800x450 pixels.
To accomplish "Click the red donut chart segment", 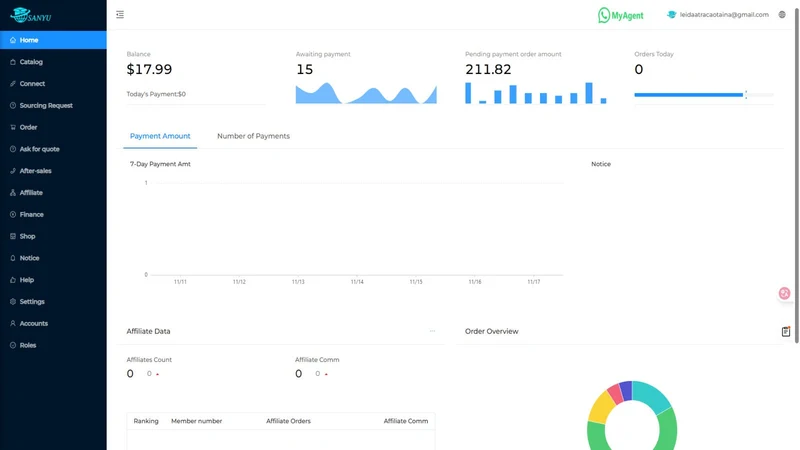I will (x=615, y=394).
